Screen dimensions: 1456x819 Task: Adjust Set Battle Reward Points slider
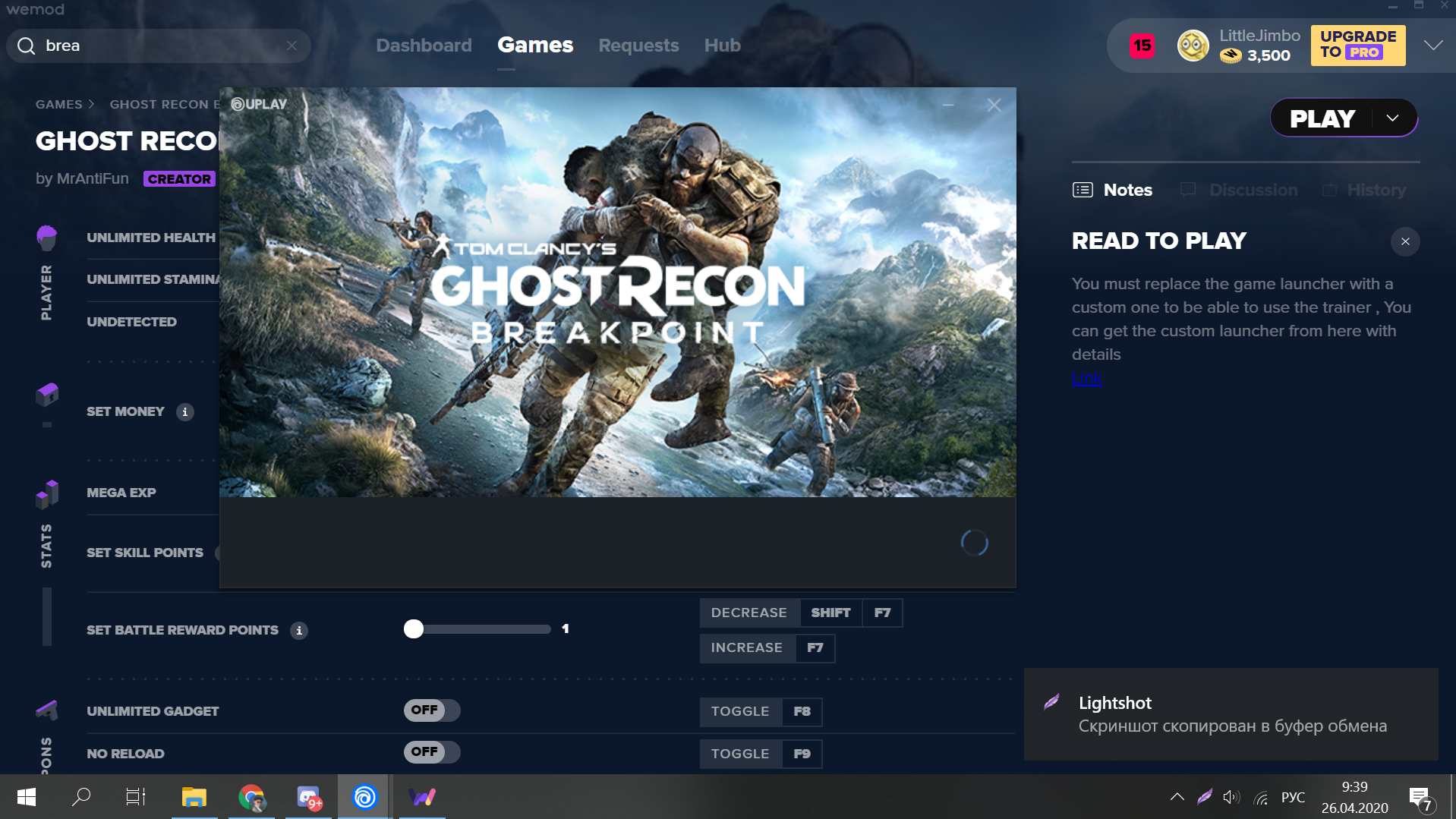[477, 629]
